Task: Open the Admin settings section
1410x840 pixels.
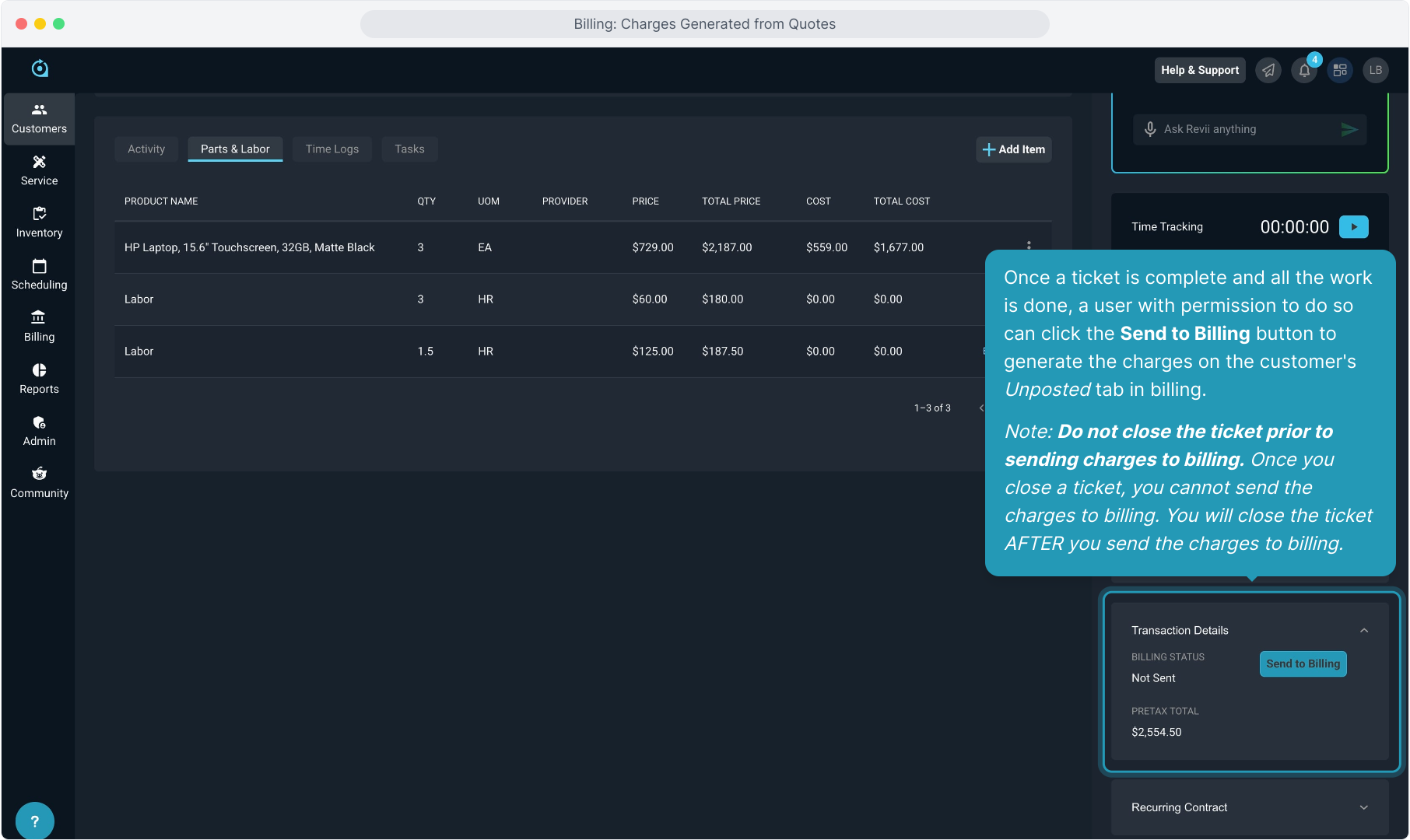Action: [39, 432]
